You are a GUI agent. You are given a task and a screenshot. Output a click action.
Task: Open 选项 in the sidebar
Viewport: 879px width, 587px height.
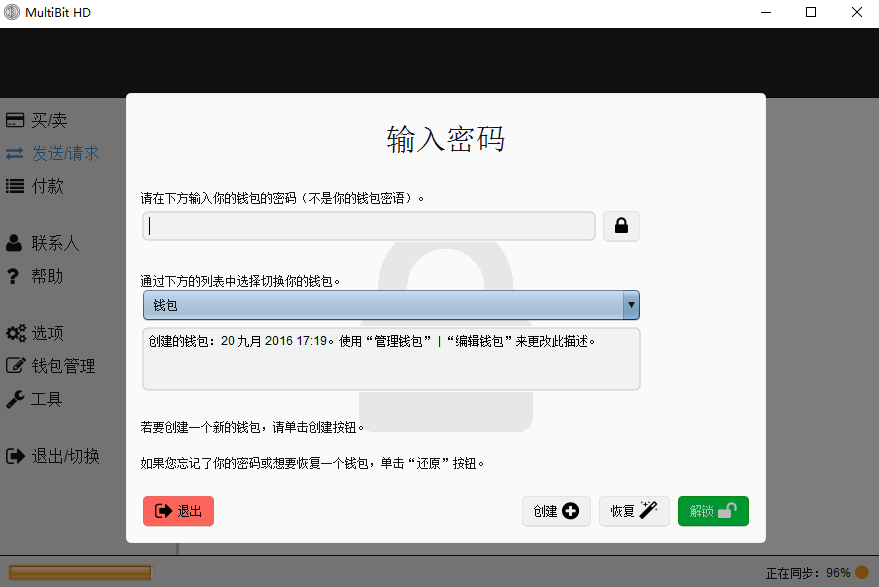coord(35,333)
